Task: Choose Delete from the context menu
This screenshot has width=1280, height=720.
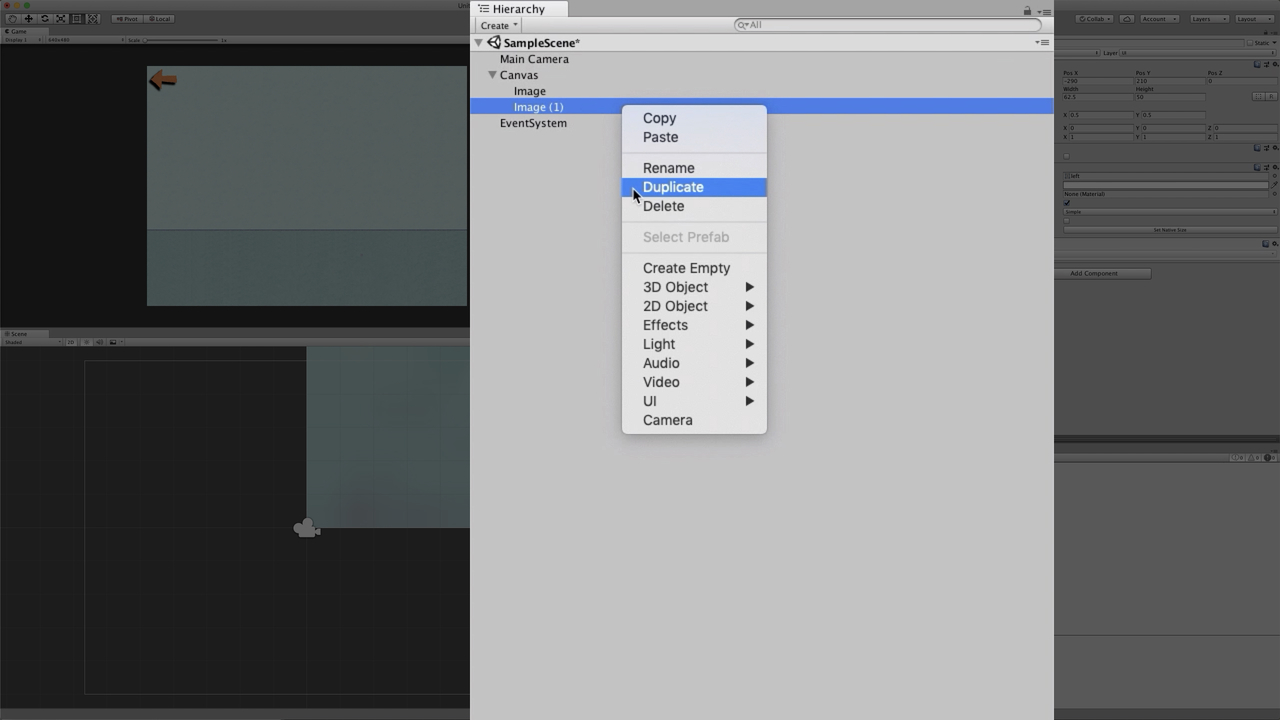Action: coord(664,206)
